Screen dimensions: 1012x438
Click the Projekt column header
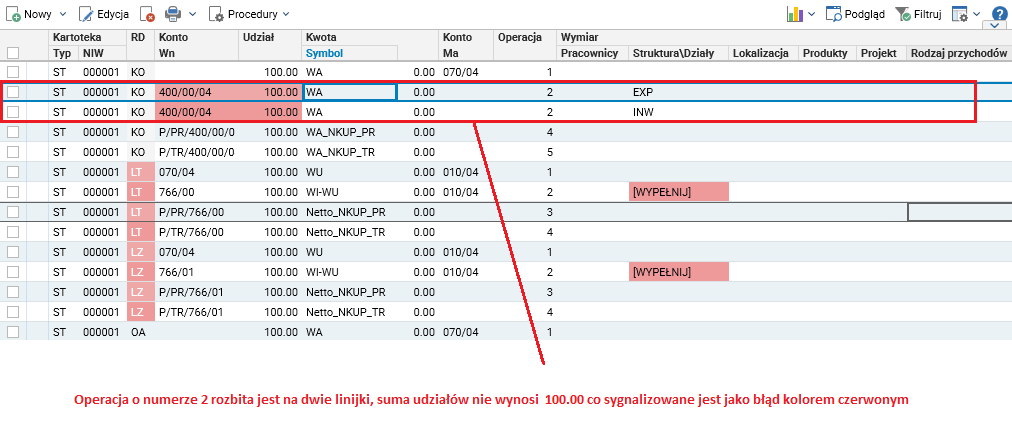[x=882, y=54]
